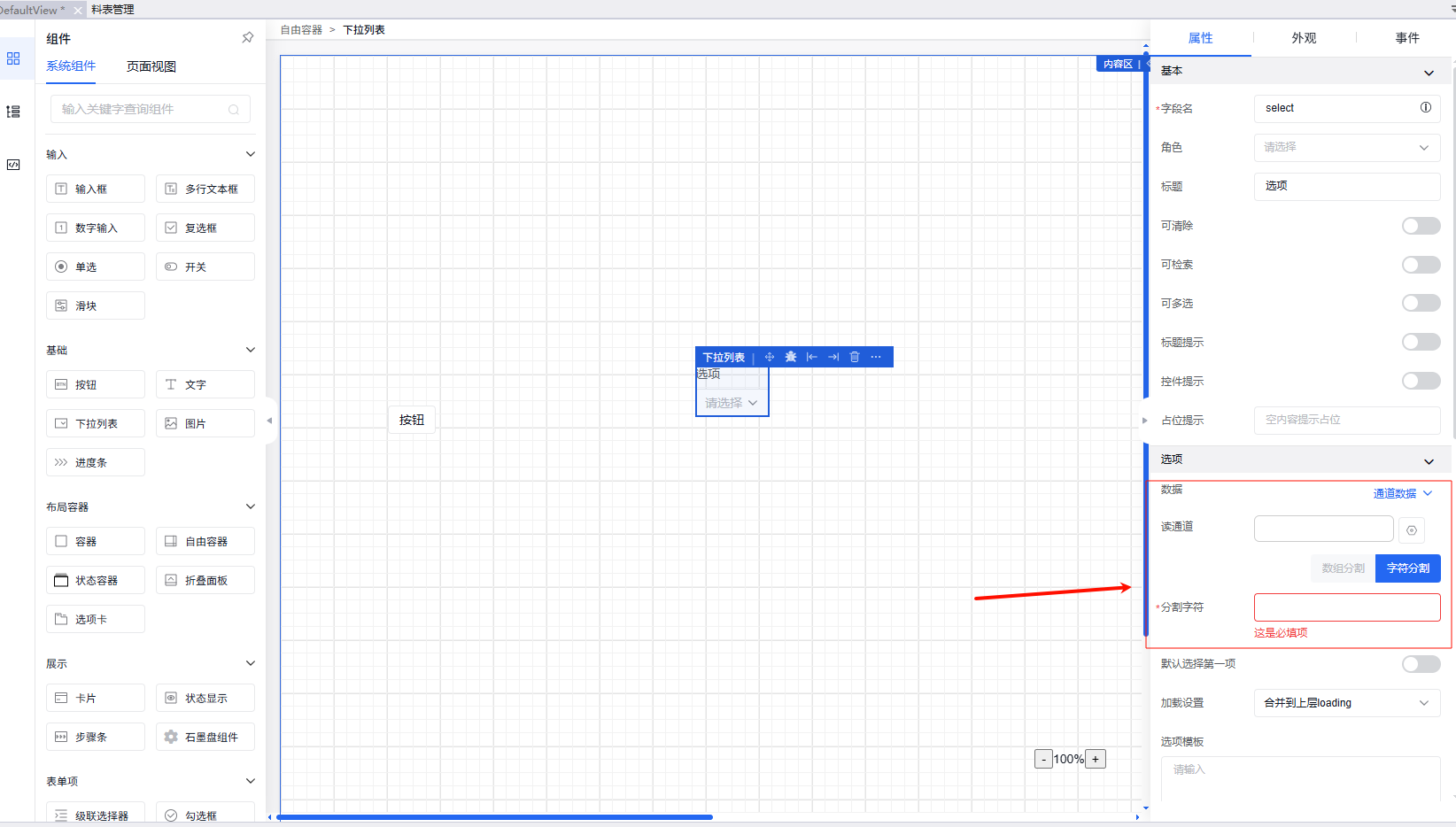Click the 分割字符 input field
The image size is (1456, 827).
coord(1346,607)
